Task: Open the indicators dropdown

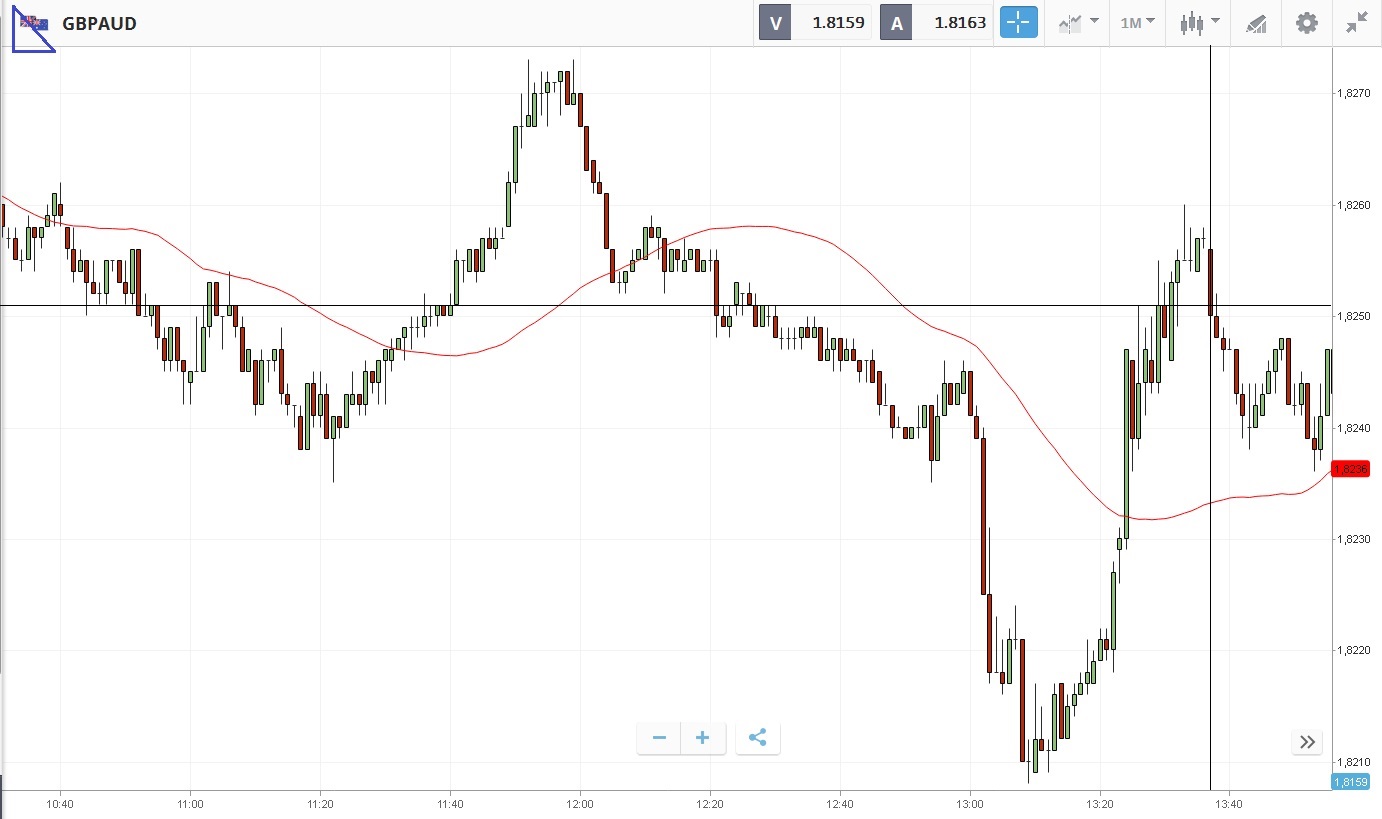Action: click(x=1078, y=22)
